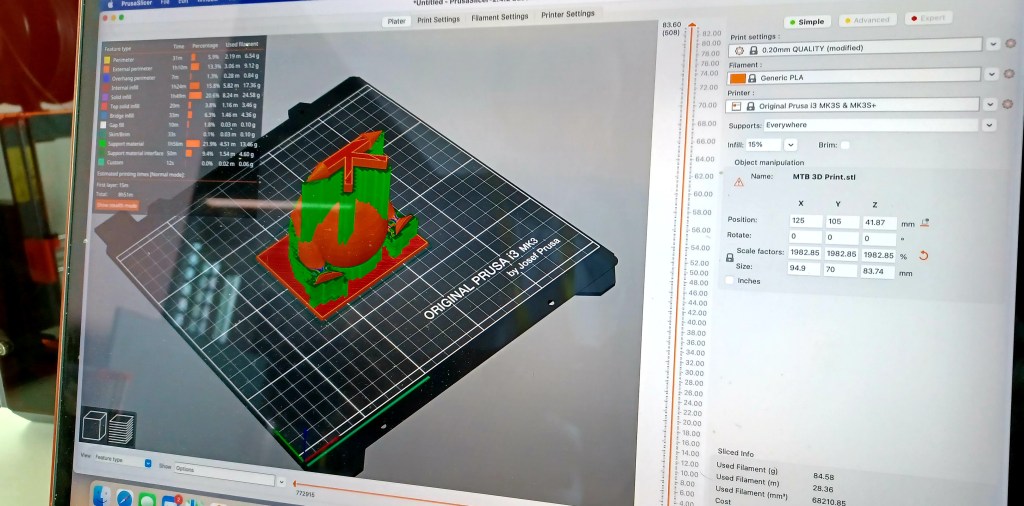This screenshot has height=506, width=1024.
Task: Toggle the scale factors lock icon
Action: point(729,257)
